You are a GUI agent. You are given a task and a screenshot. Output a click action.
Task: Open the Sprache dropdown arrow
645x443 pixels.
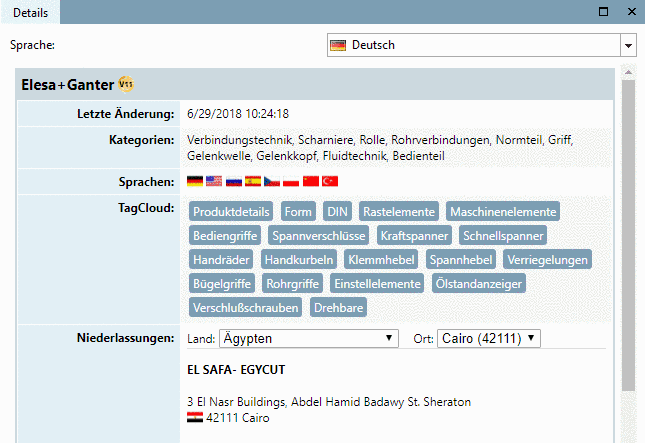[628, 45]
